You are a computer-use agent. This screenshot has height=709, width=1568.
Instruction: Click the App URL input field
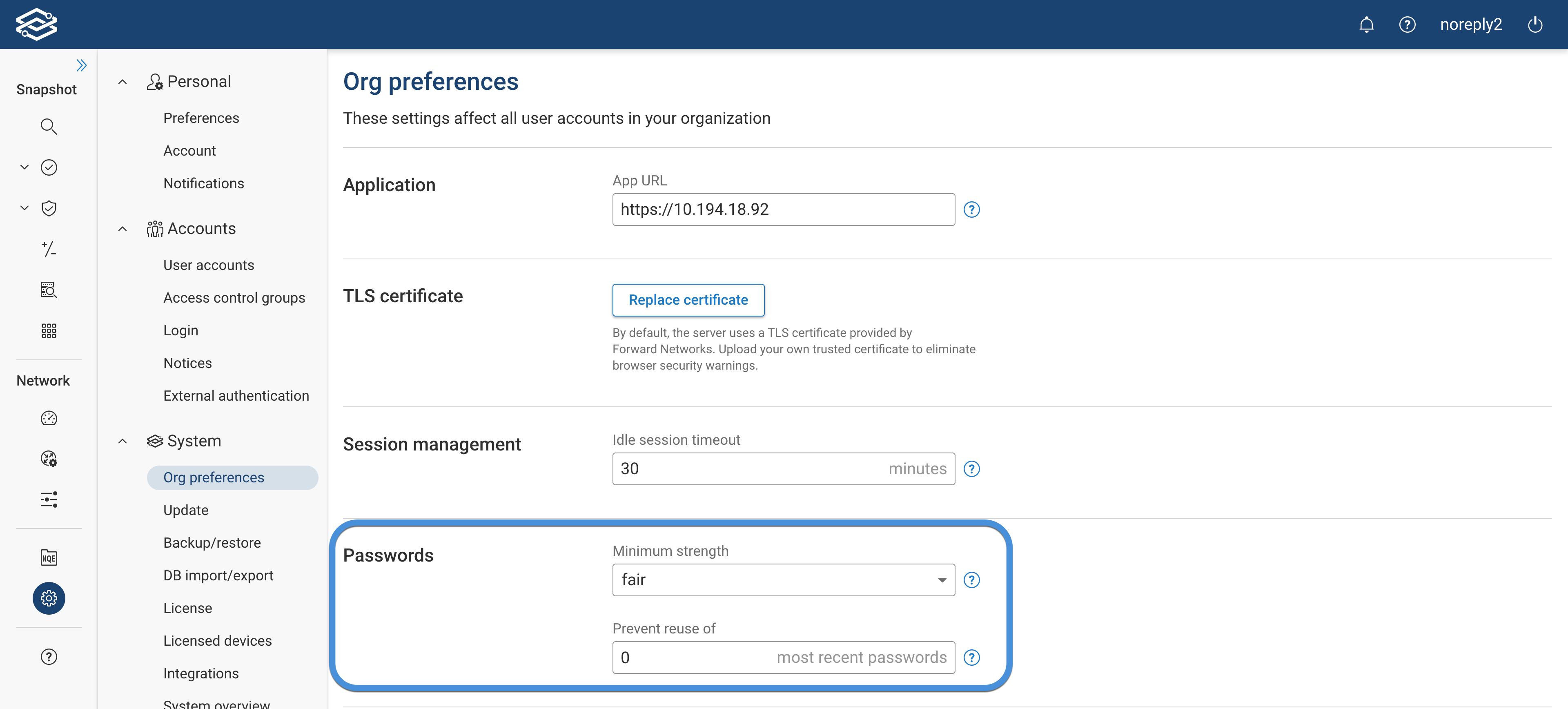[784, 209]
